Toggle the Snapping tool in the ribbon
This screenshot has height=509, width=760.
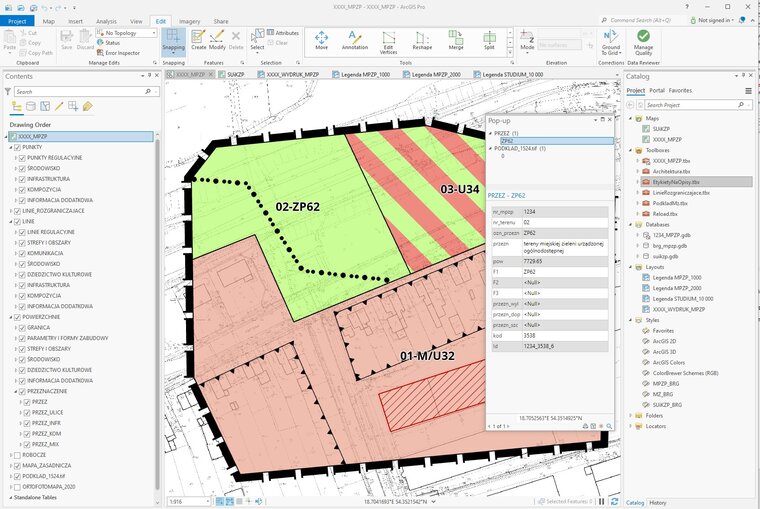tap(173, 41)
